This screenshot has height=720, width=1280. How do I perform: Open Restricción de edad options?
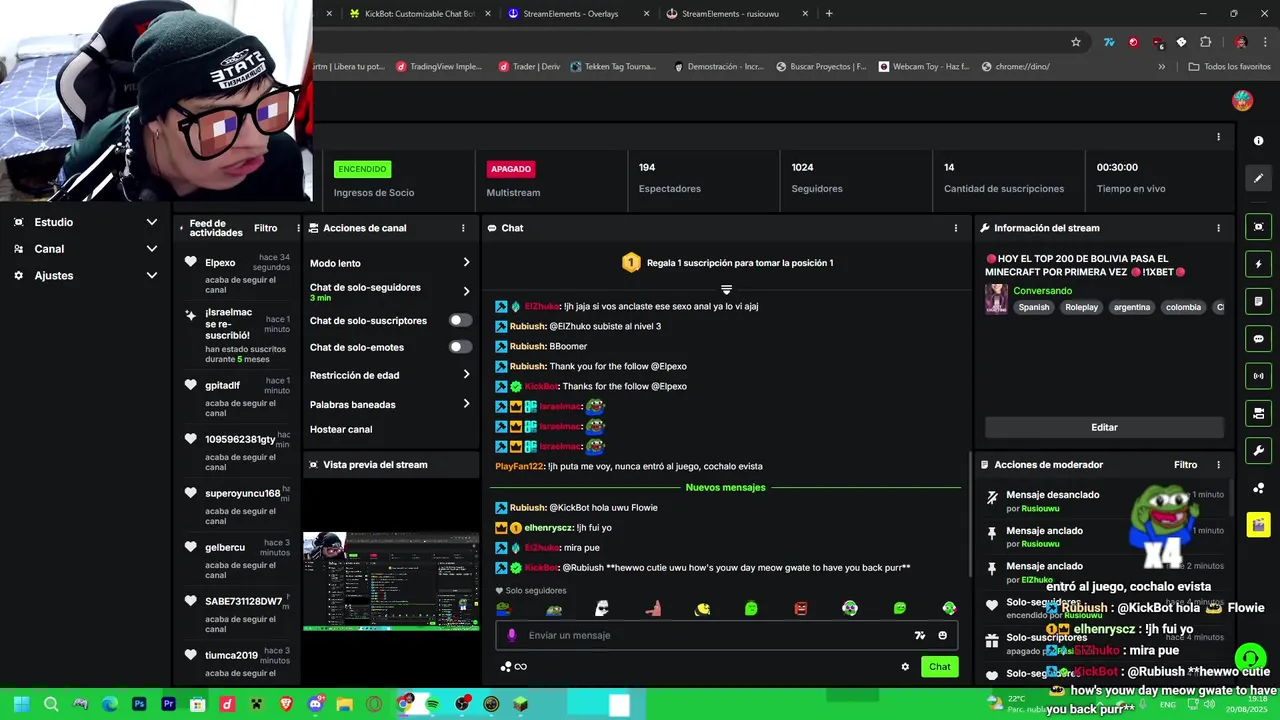pos(390,375)
